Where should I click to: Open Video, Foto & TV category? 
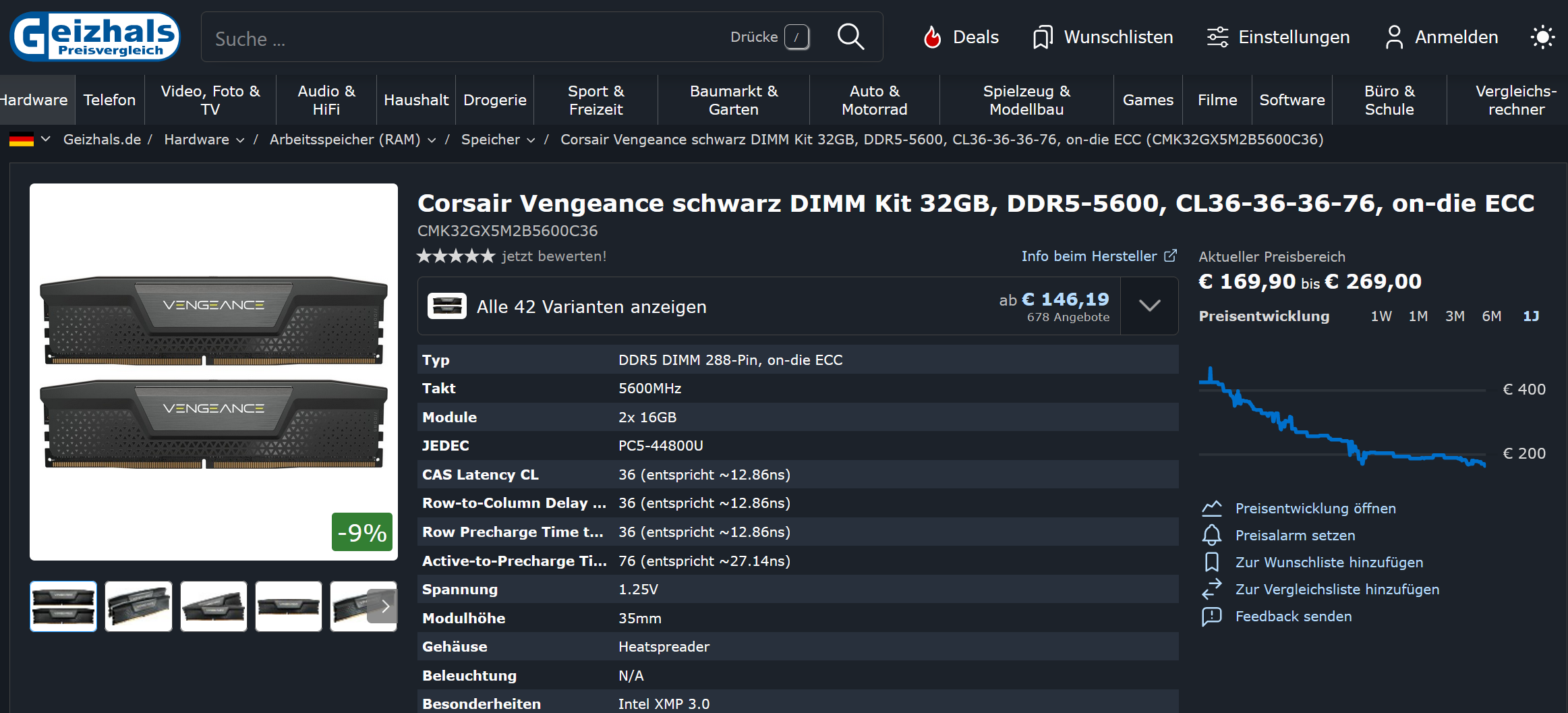[210, 100]
